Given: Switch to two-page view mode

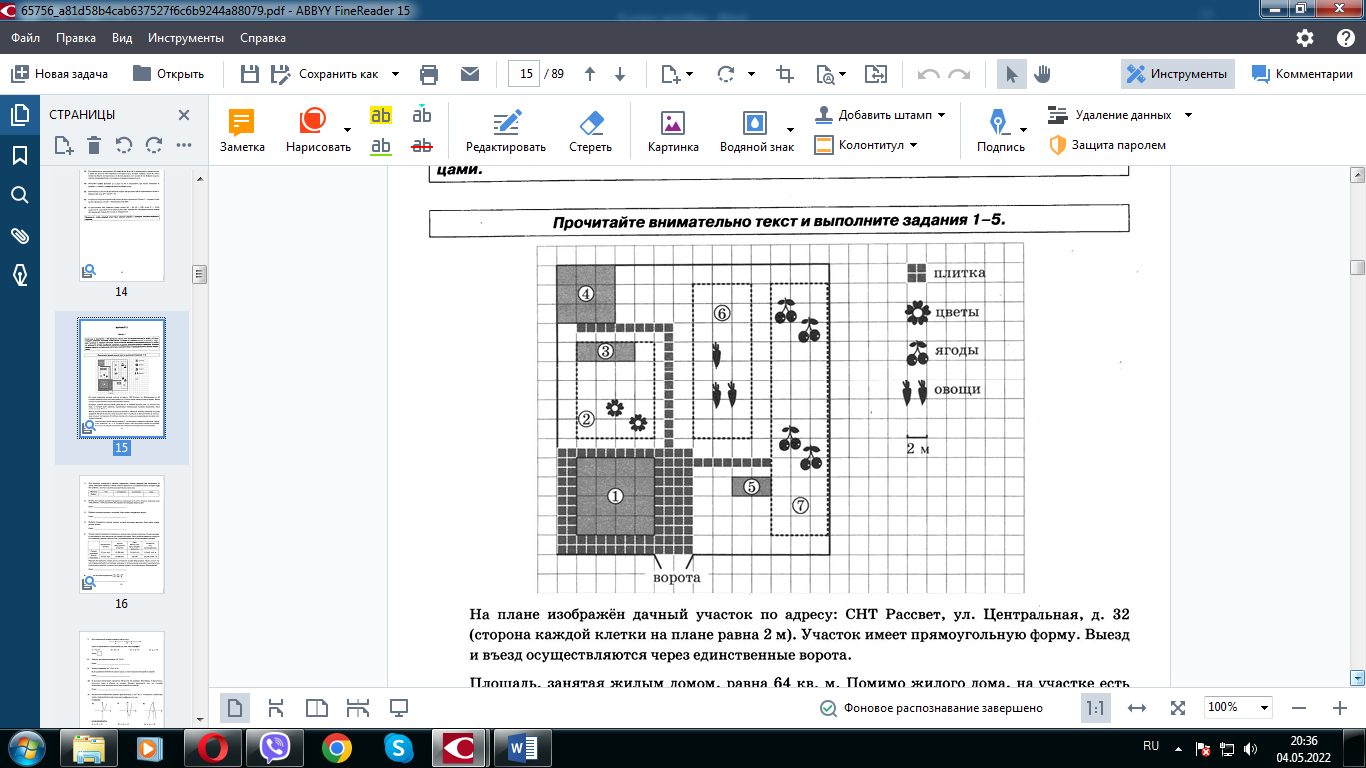Looking at the screenshot, I should tap(317, 708).
